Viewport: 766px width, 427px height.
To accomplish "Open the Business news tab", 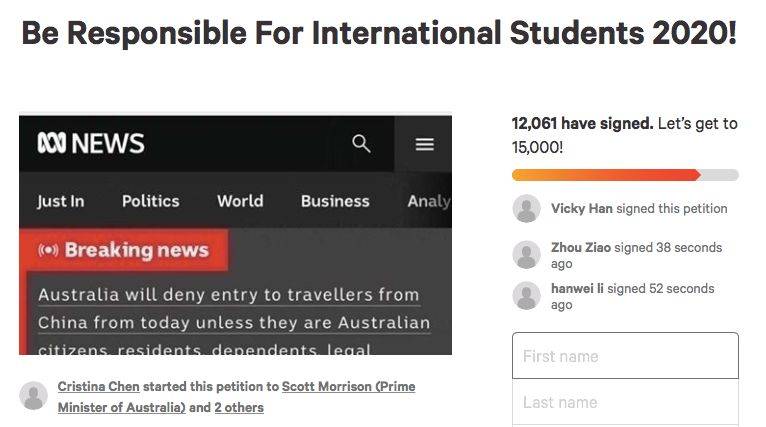I will (335, 201).
